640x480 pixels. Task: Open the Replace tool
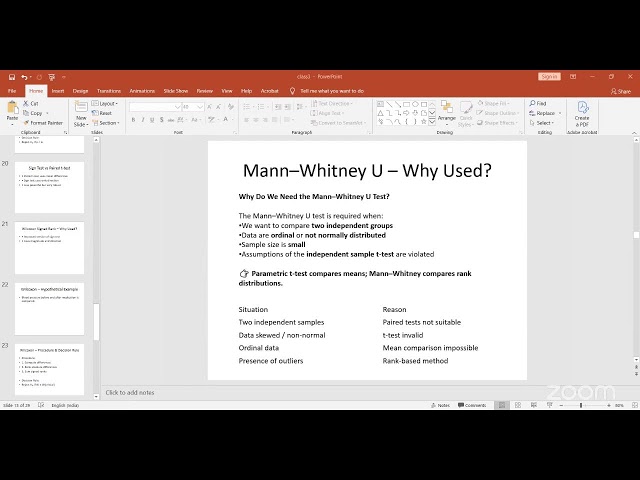pyautogui.click(x=542, y=113)
